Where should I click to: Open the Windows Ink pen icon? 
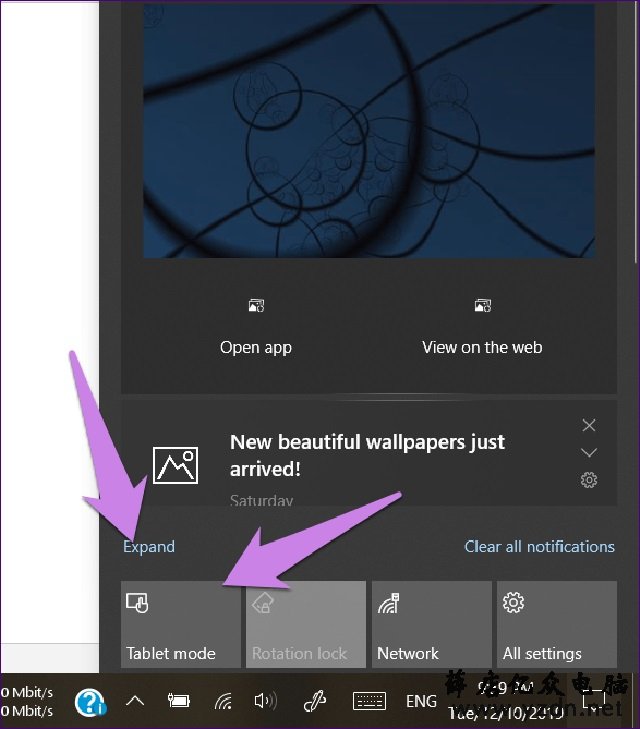[315, 700]
